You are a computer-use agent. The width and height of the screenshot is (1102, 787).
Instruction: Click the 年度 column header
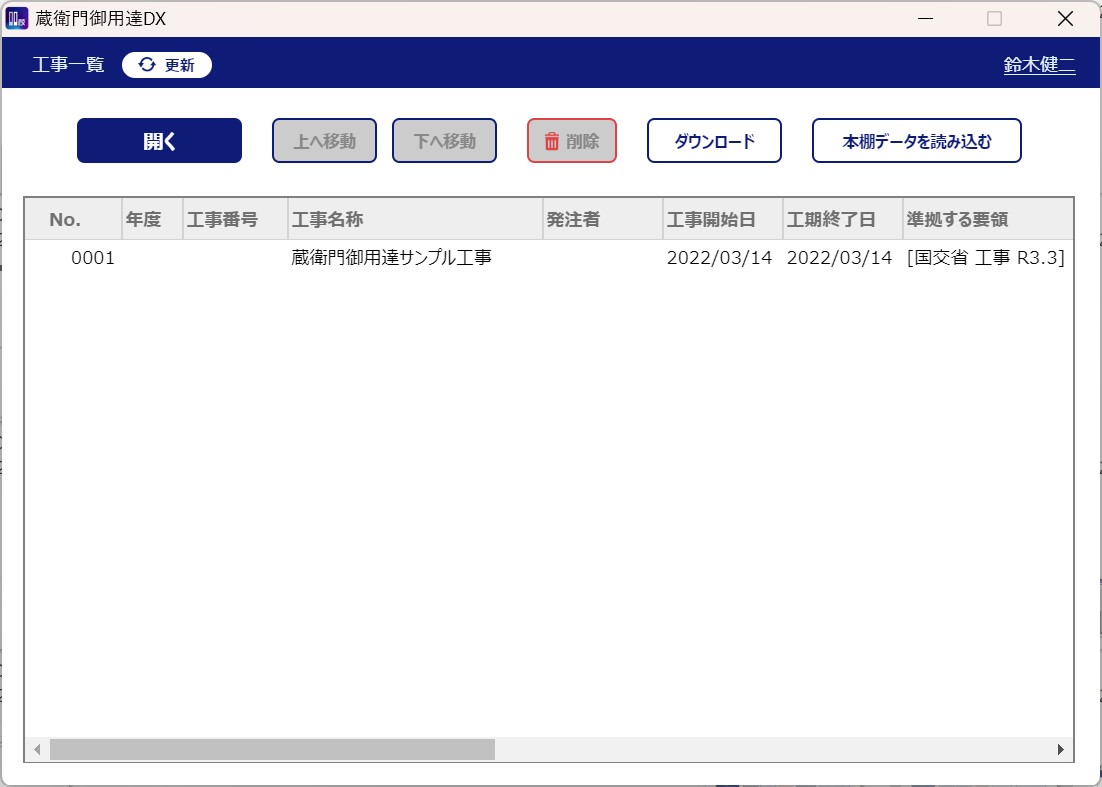(144, 220)
